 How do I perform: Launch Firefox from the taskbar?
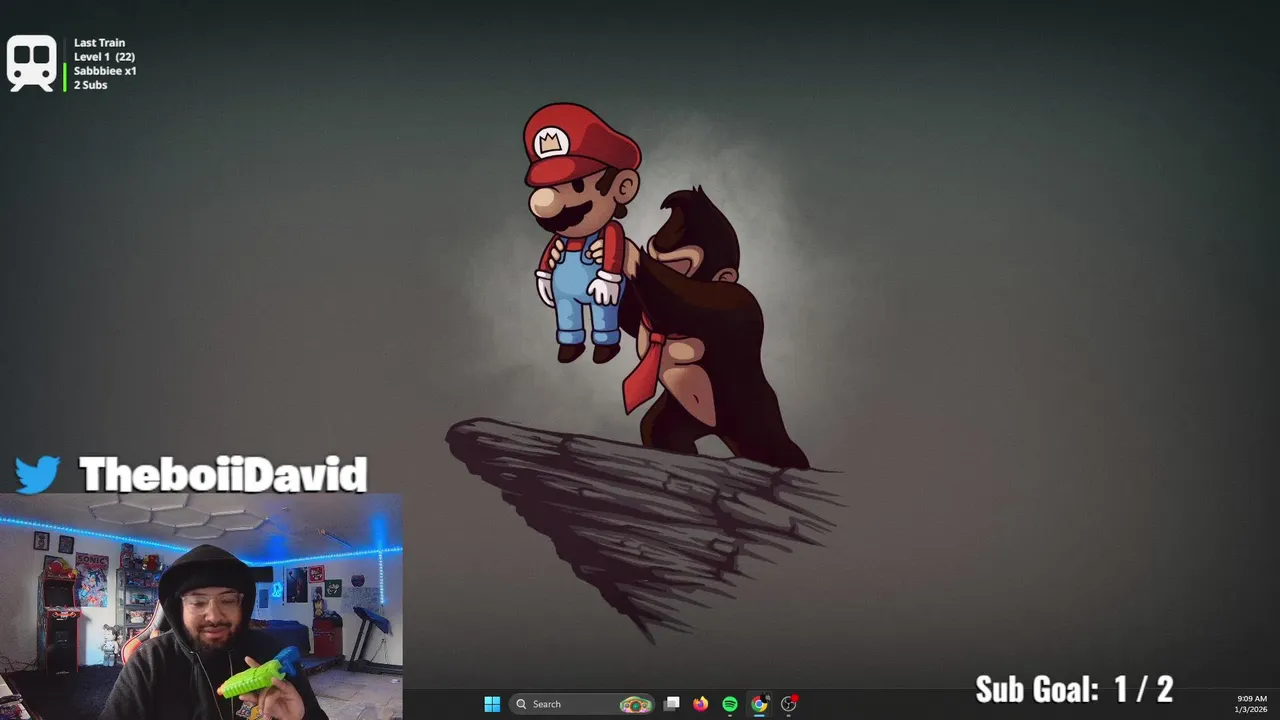pos(701,704)
